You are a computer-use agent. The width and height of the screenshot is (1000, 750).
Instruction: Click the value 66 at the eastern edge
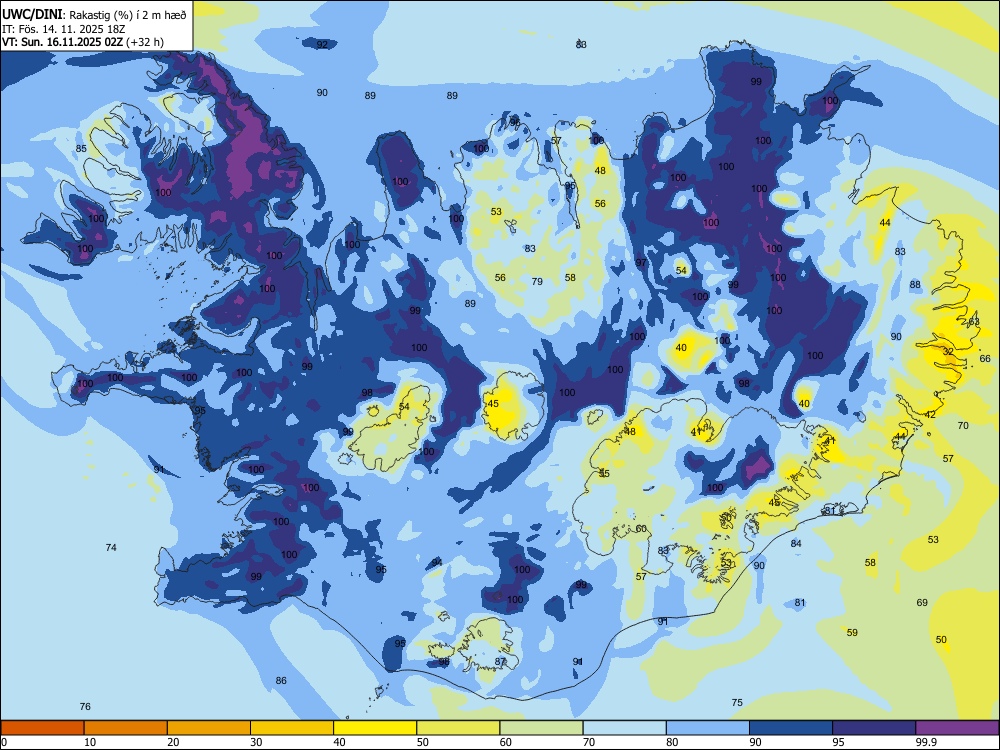pos(985,358)
